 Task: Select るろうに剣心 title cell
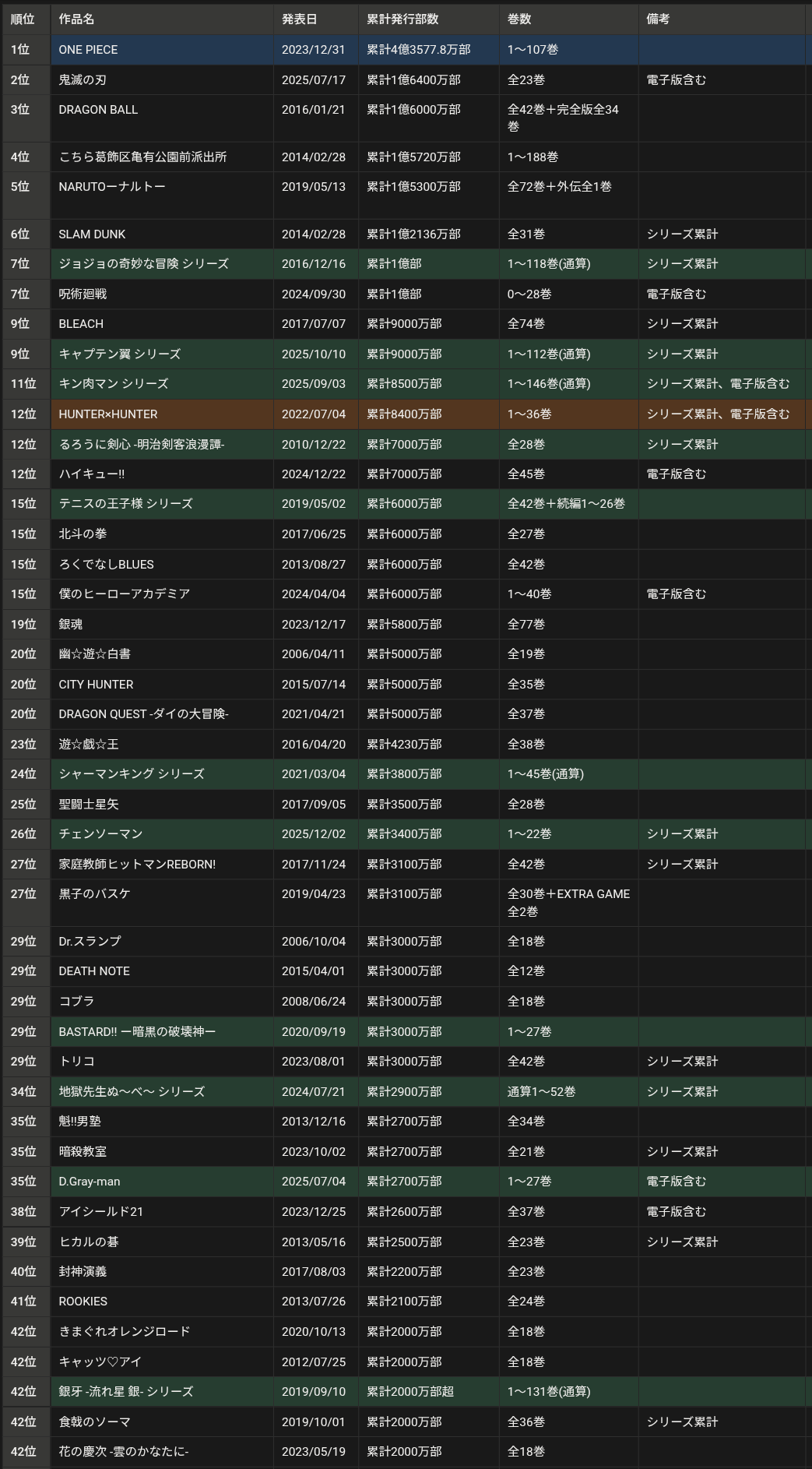click(x=162, y=444)
